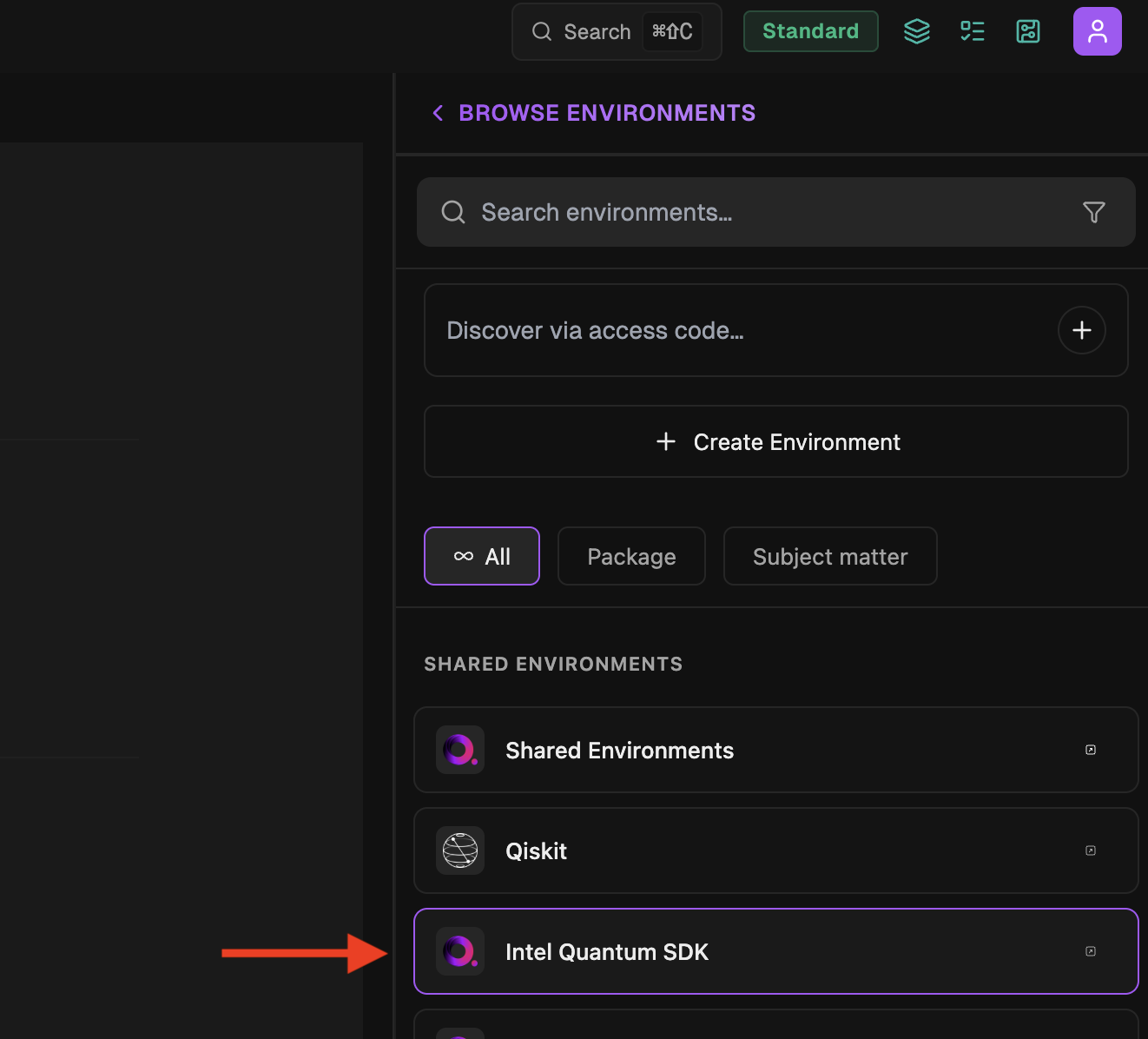Click the SHARED ENVIRONMENTS section label

click(x=553, y=664)
